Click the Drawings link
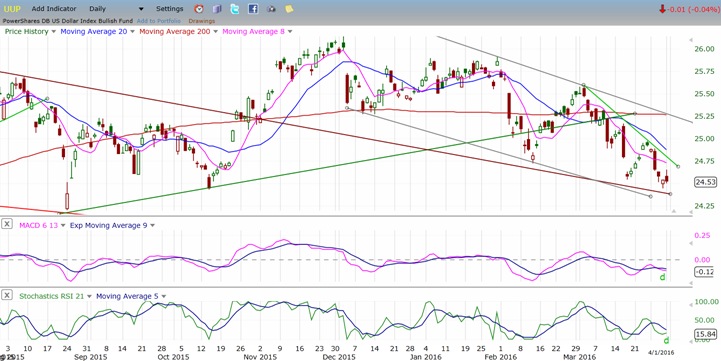Image resolution: width=721 pixels, height=361 pixels. pyautogui.click(x=201, y=21)
